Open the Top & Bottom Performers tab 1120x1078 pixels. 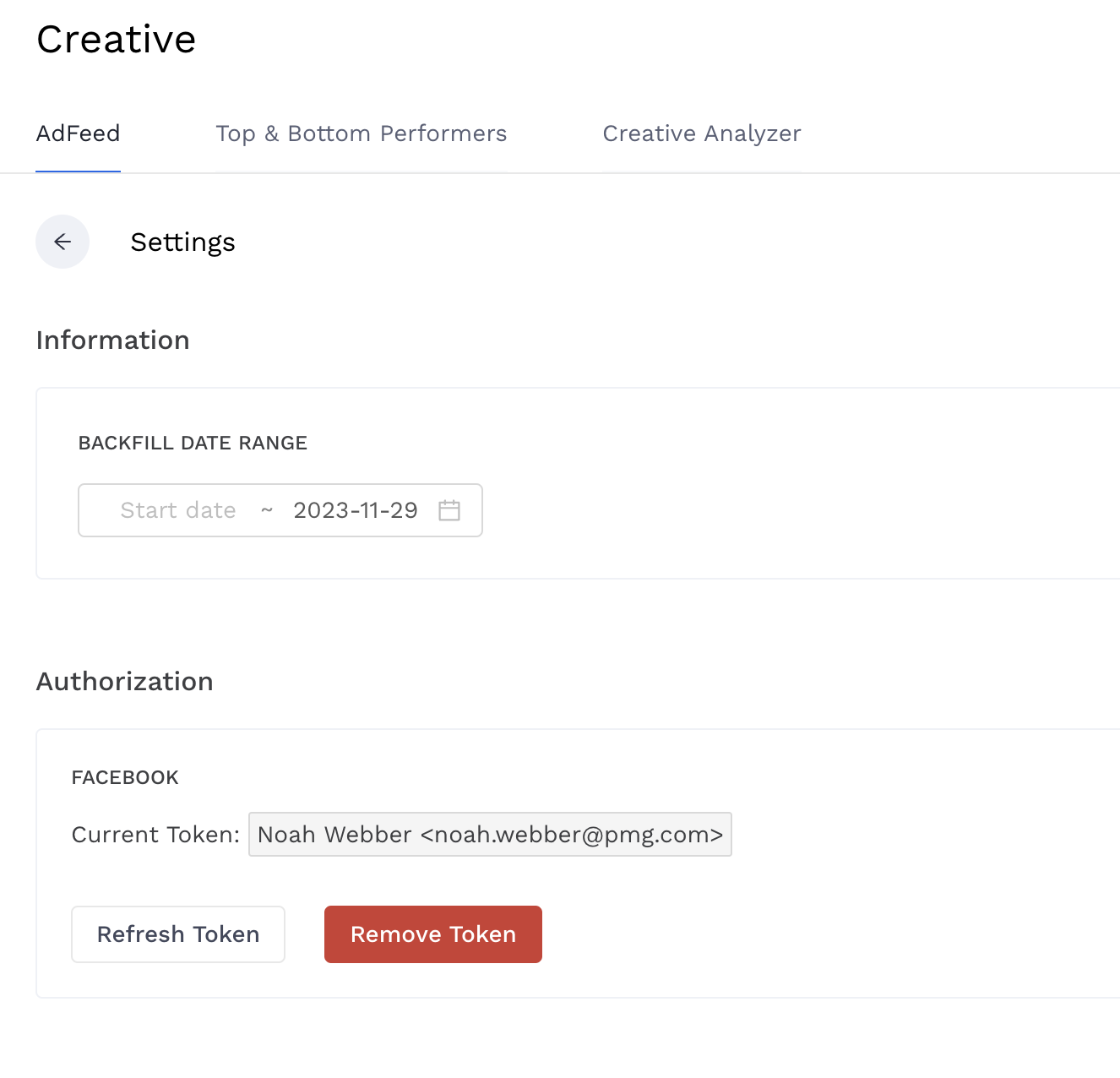pyautogui.click(x=361, y=133)
